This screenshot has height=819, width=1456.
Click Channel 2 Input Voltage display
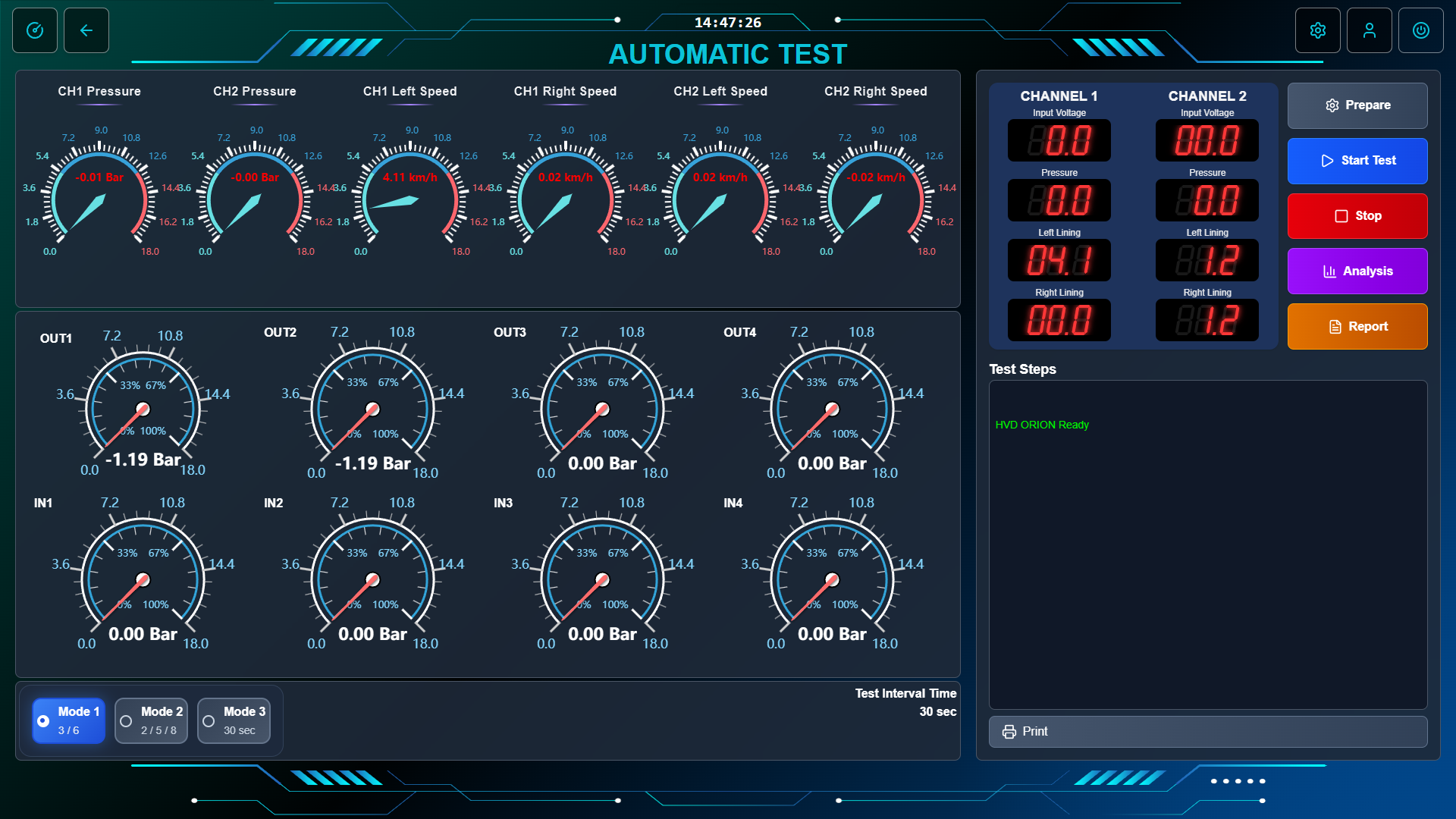pyautogui.click(x=1207, y=140)
